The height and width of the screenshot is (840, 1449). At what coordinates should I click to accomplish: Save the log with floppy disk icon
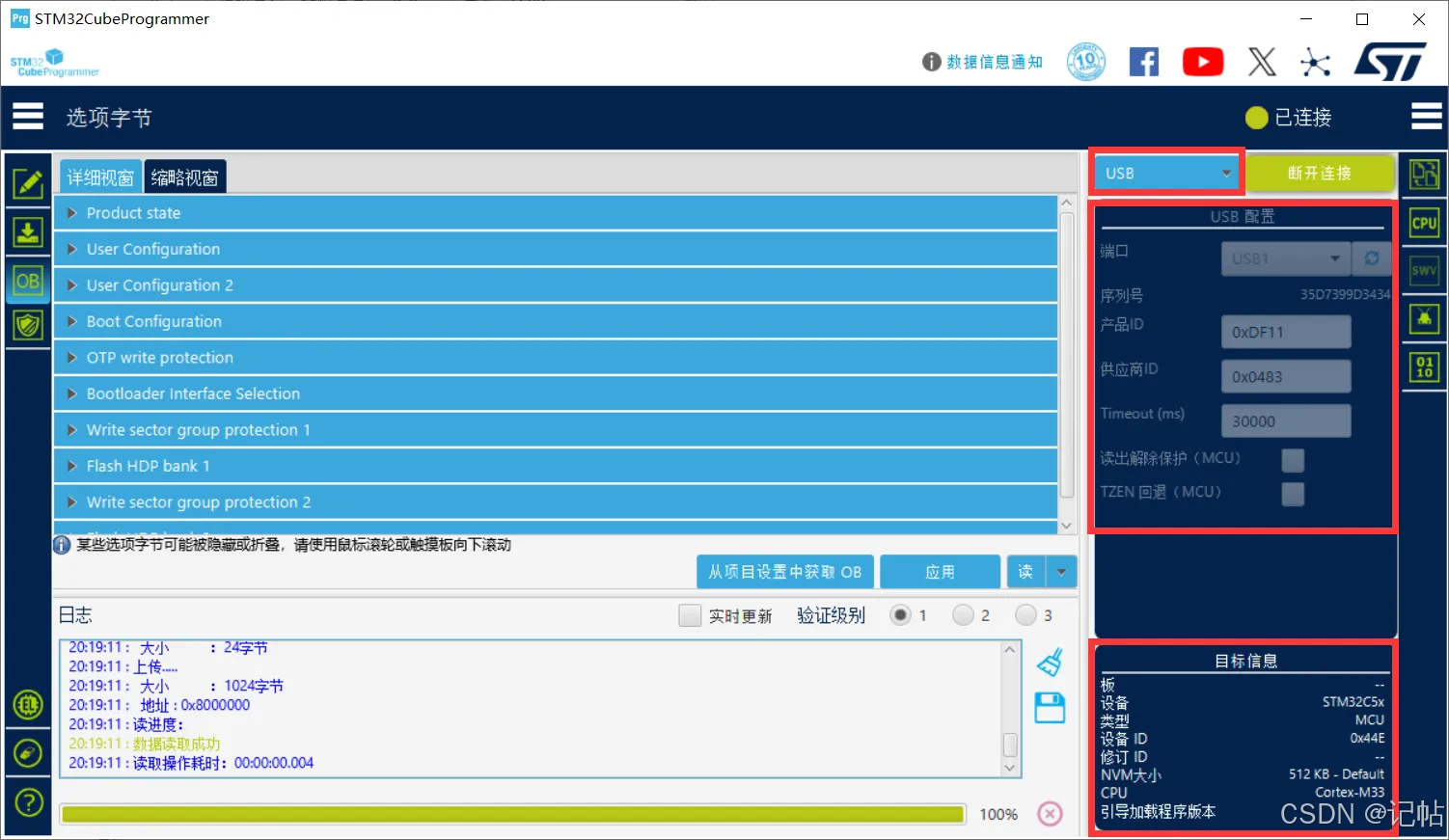(1050, 708)
